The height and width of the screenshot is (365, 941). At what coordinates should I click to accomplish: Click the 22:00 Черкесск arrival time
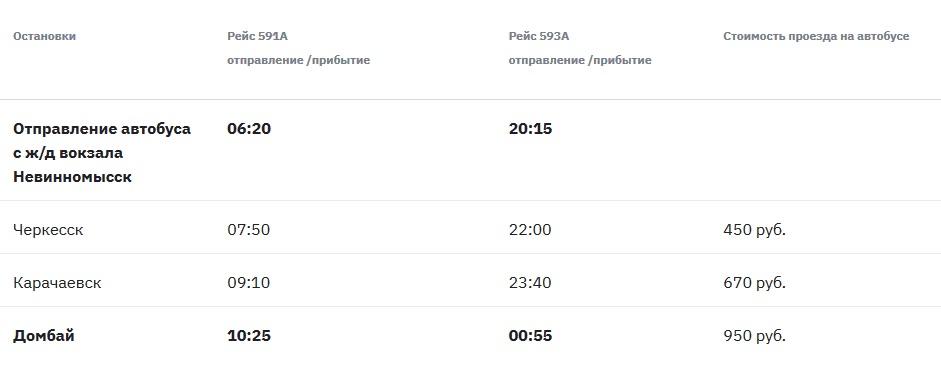coord(530,230)
